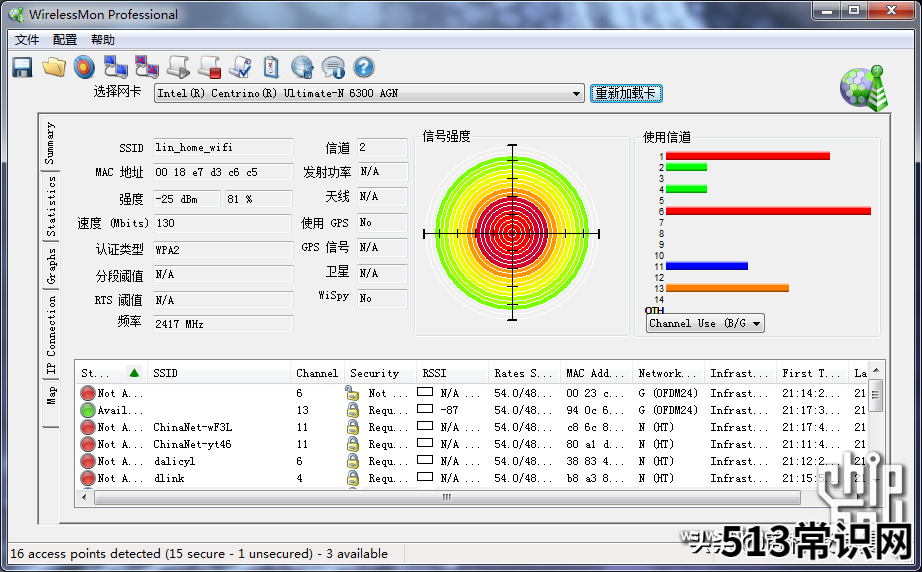Switch to the Graphs tab
The width and height of the screenshot is (922, 572).
point(52,266)
